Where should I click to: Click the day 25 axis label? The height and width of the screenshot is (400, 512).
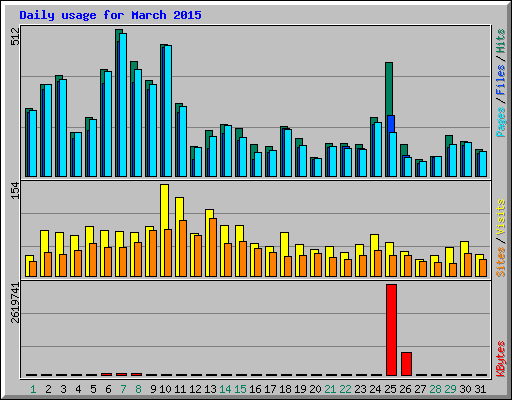[390, 389]
